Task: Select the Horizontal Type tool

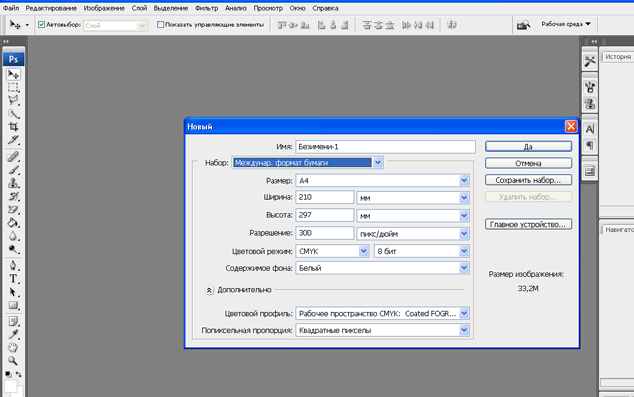Action: [x=13, y=279]
